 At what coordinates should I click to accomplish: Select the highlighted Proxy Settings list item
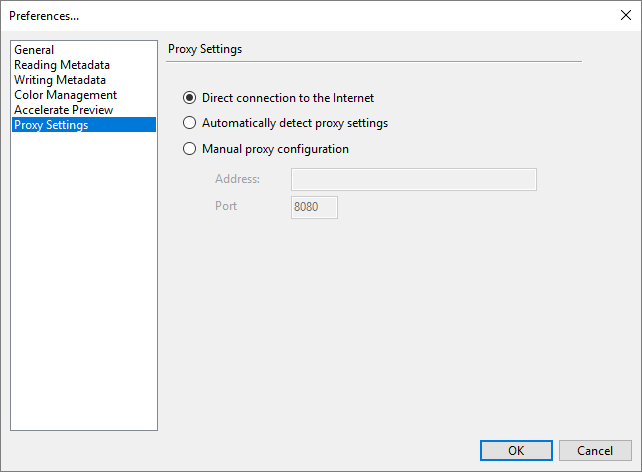(x=51, y=125)
